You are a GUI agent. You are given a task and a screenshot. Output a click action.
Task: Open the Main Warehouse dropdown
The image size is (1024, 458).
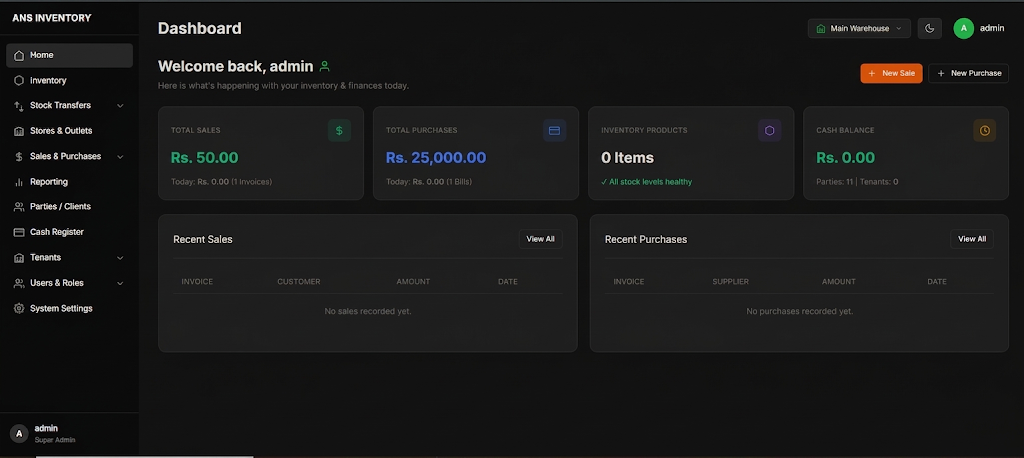click(859, 28)
